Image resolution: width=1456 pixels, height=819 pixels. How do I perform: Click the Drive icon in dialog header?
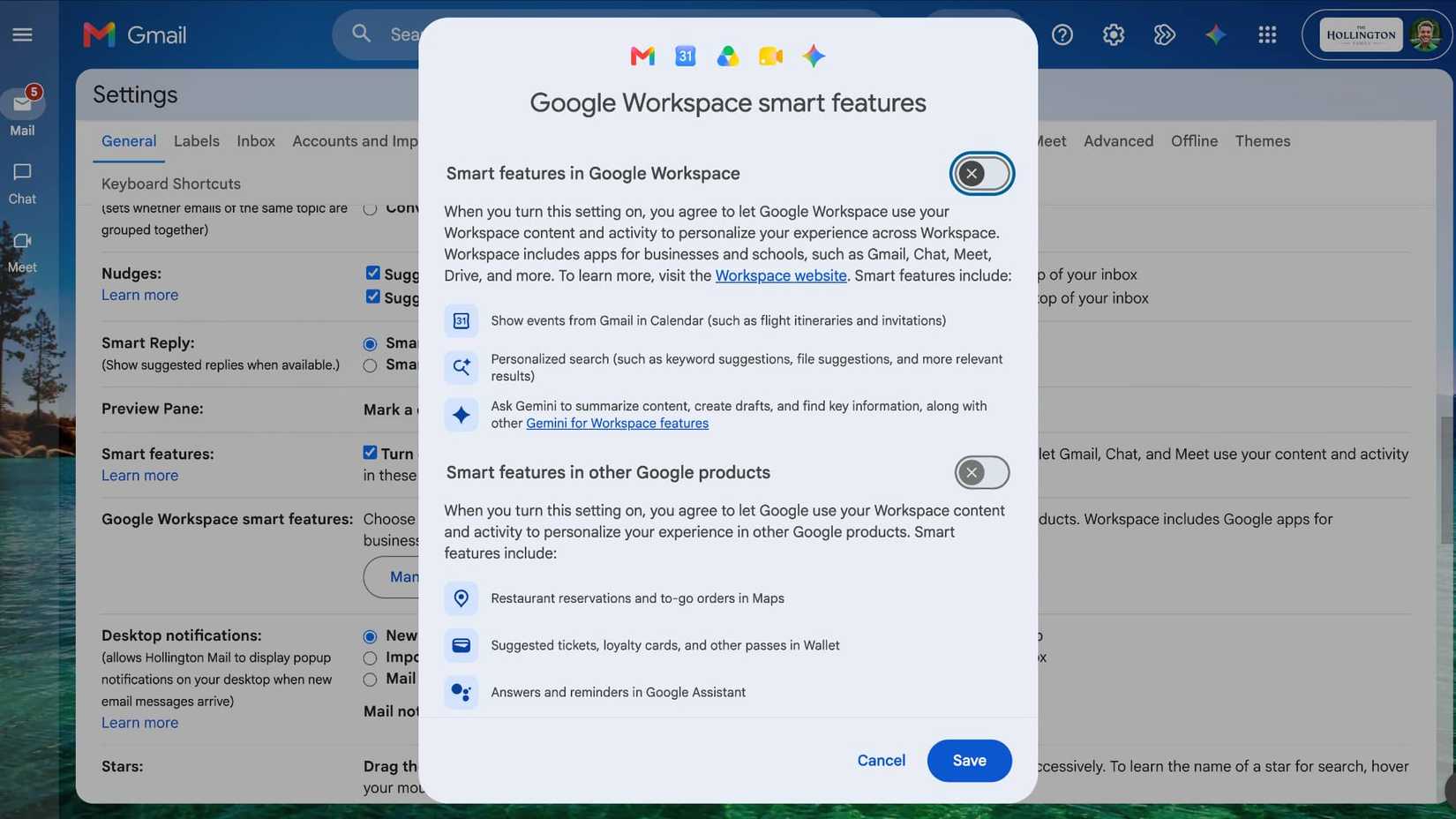(728, 56)
